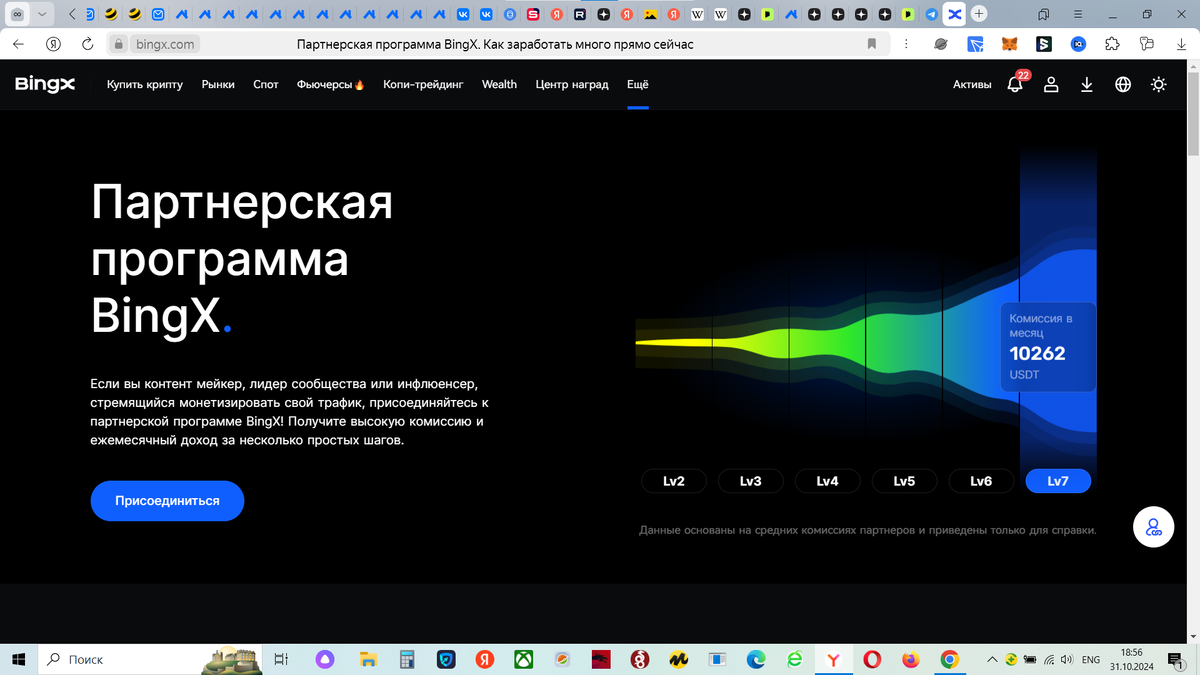Bookmark this page in the address bar
This screenshot has width=1200, height=675.
[x=872, y=44]
